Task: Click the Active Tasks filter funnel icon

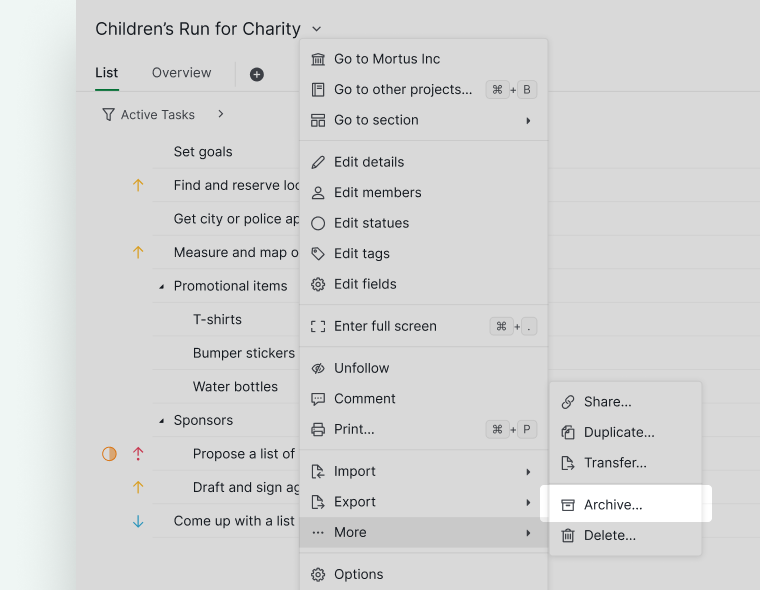Action: point(109,114)
